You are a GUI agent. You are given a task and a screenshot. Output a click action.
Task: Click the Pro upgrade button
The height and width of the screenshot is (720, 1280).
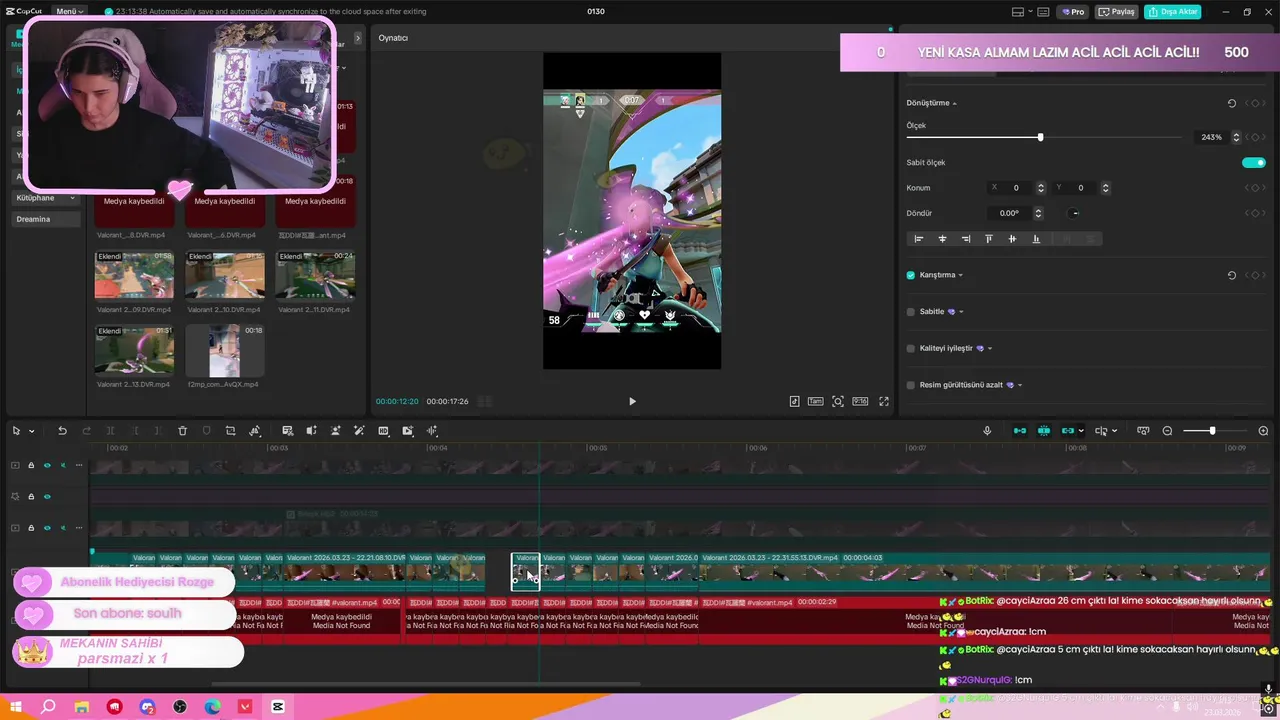click(x=1074, y=12)
